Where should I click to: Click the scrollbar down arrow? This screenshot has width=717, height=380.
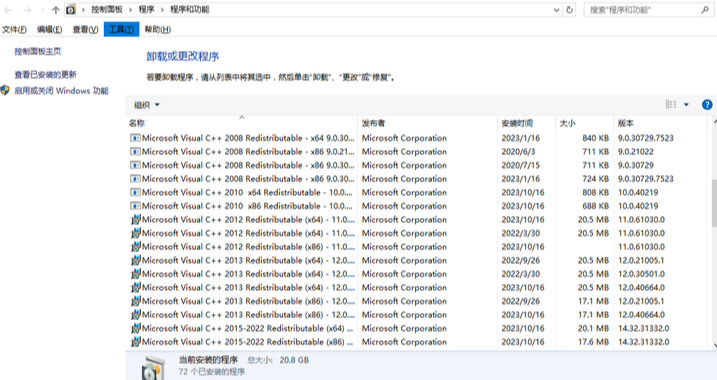714,346
